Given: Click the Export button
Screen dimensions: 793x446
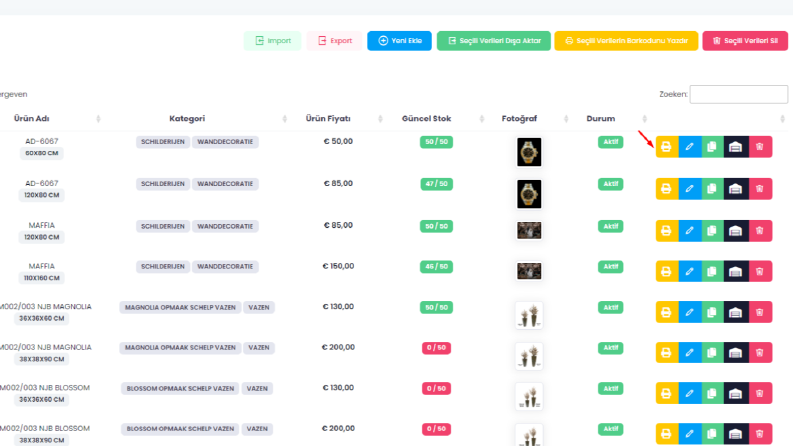Looking at the screenshot, I should (x=334, y=40).
